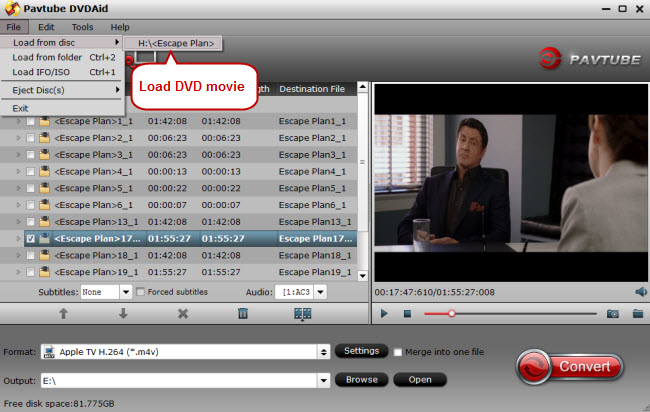Click the video preview frame
Image resolution: width=650 pixels, height=412 pixels.
pos(511,183)
